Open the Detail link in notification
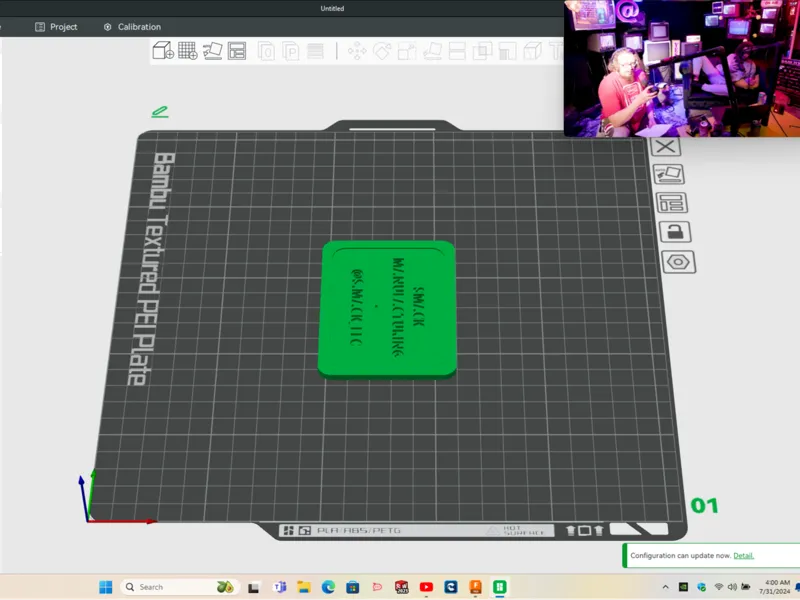Image resolution: width=800 pixels, height=600 pixels. click(x=743, y=556)
